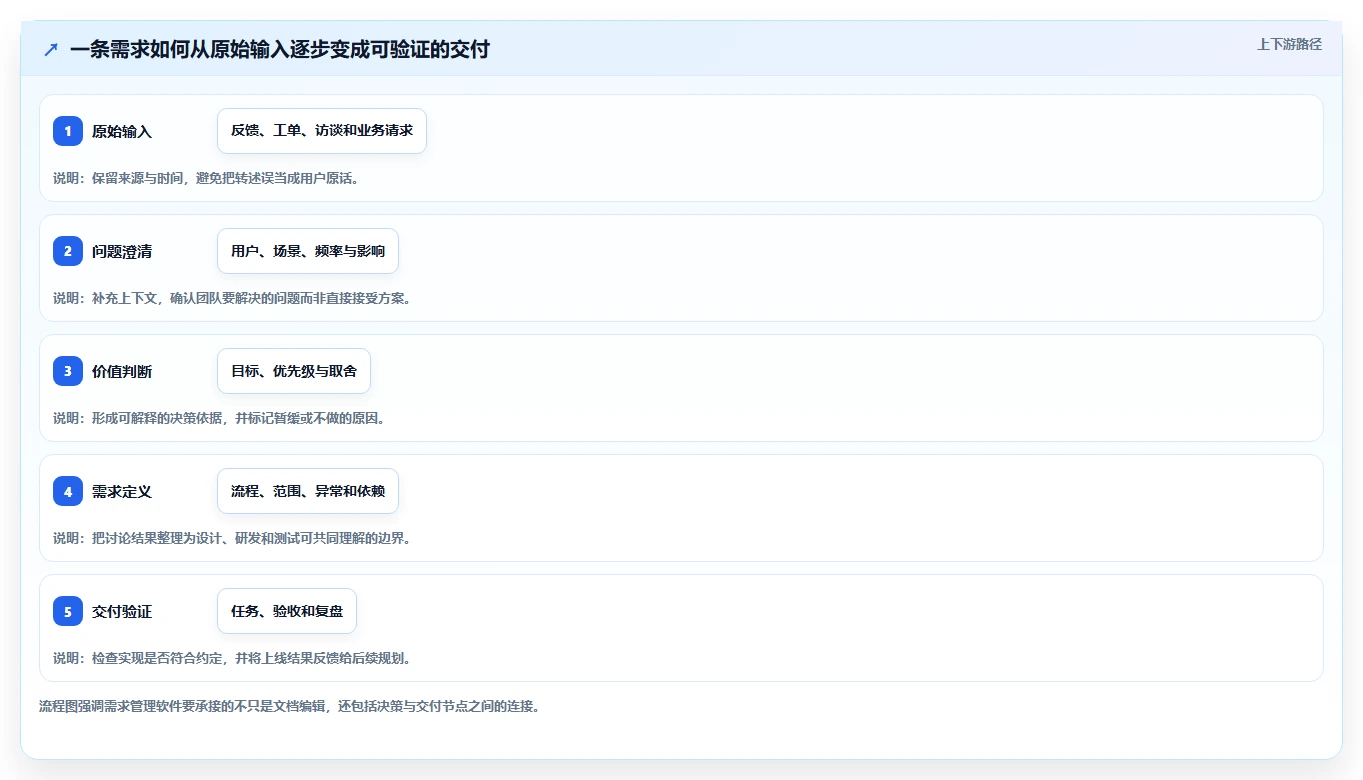This screenshot has height=780, width=1363.
Task: Click the step 5 number badge
Action: pyautogui.click(x=68, y=611)
